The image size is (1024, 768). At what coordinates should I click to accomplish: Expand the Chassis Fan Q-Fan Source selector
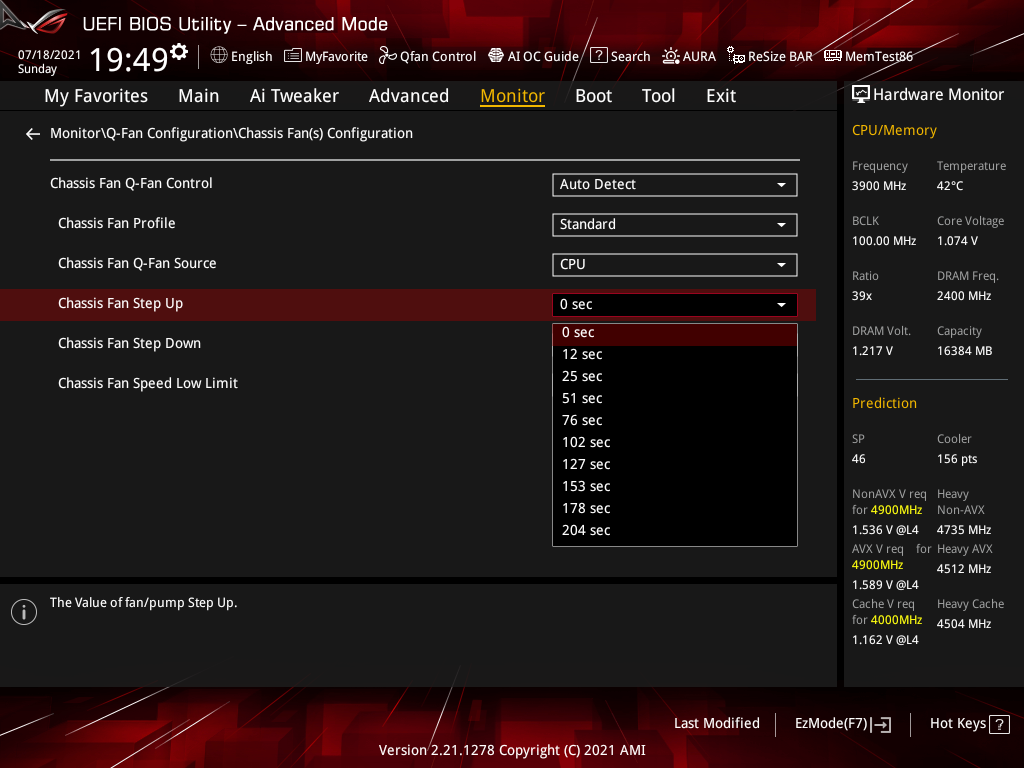[x=674, y=264]
